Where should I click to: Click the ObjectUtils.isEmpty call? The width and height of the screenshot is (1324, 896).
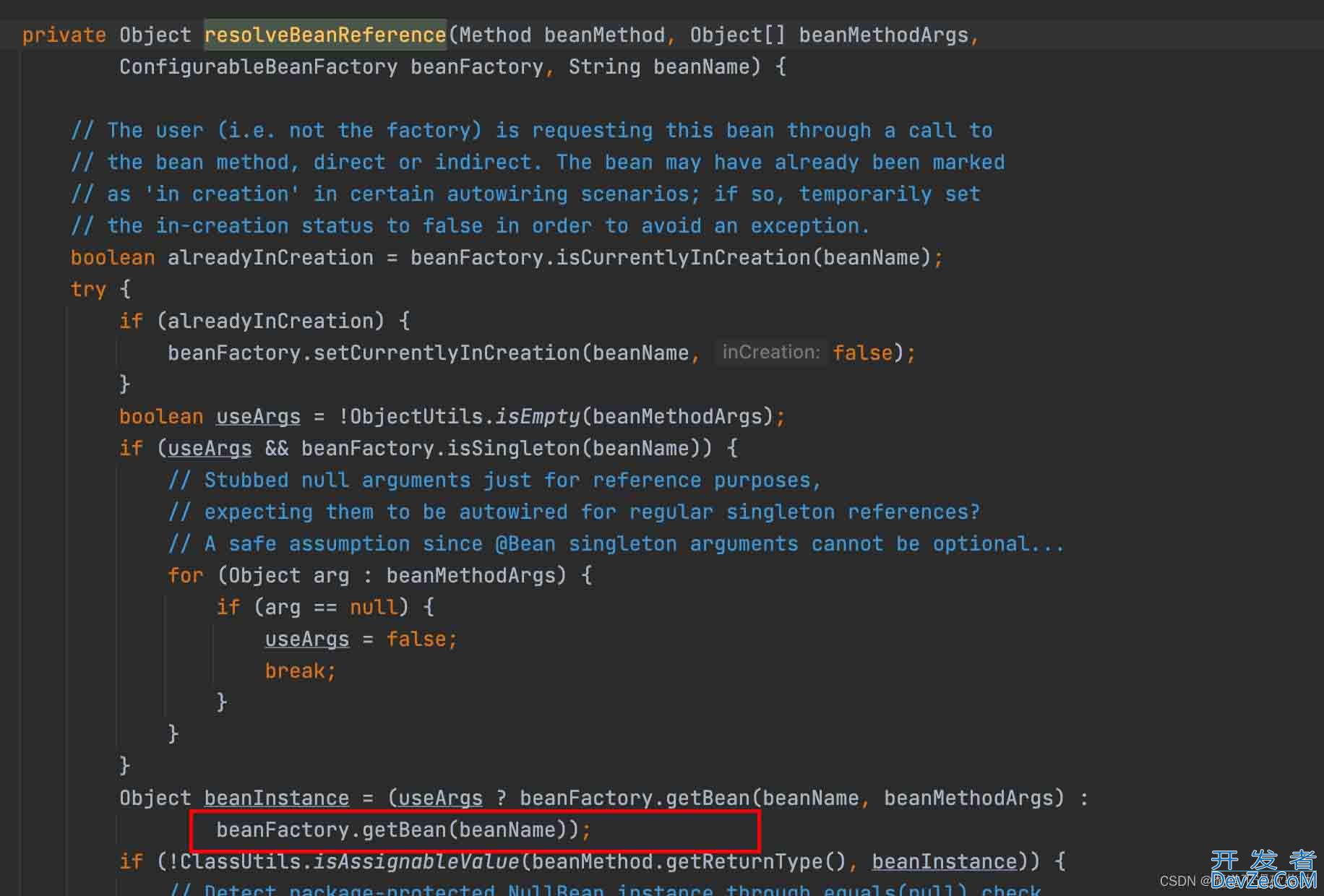pyautogui.click(x=465, y=416)
